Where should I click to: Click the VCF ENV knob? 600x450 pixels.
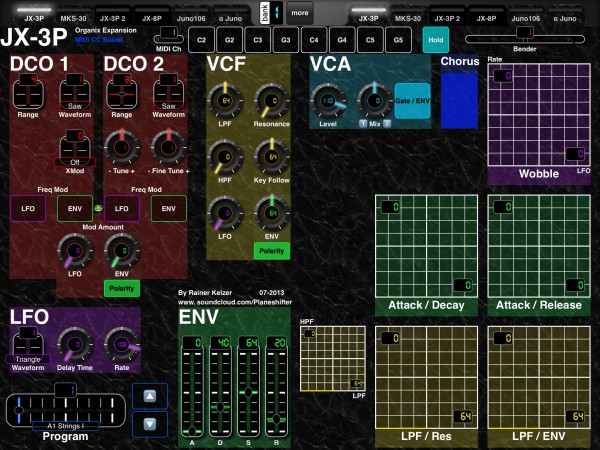click(x=272, y=214)
